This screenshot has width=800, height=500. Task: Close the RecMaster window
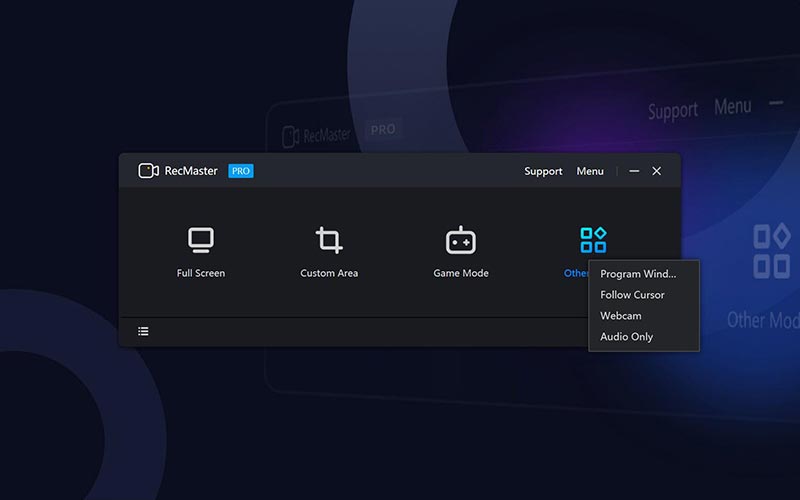click(657, 171)
